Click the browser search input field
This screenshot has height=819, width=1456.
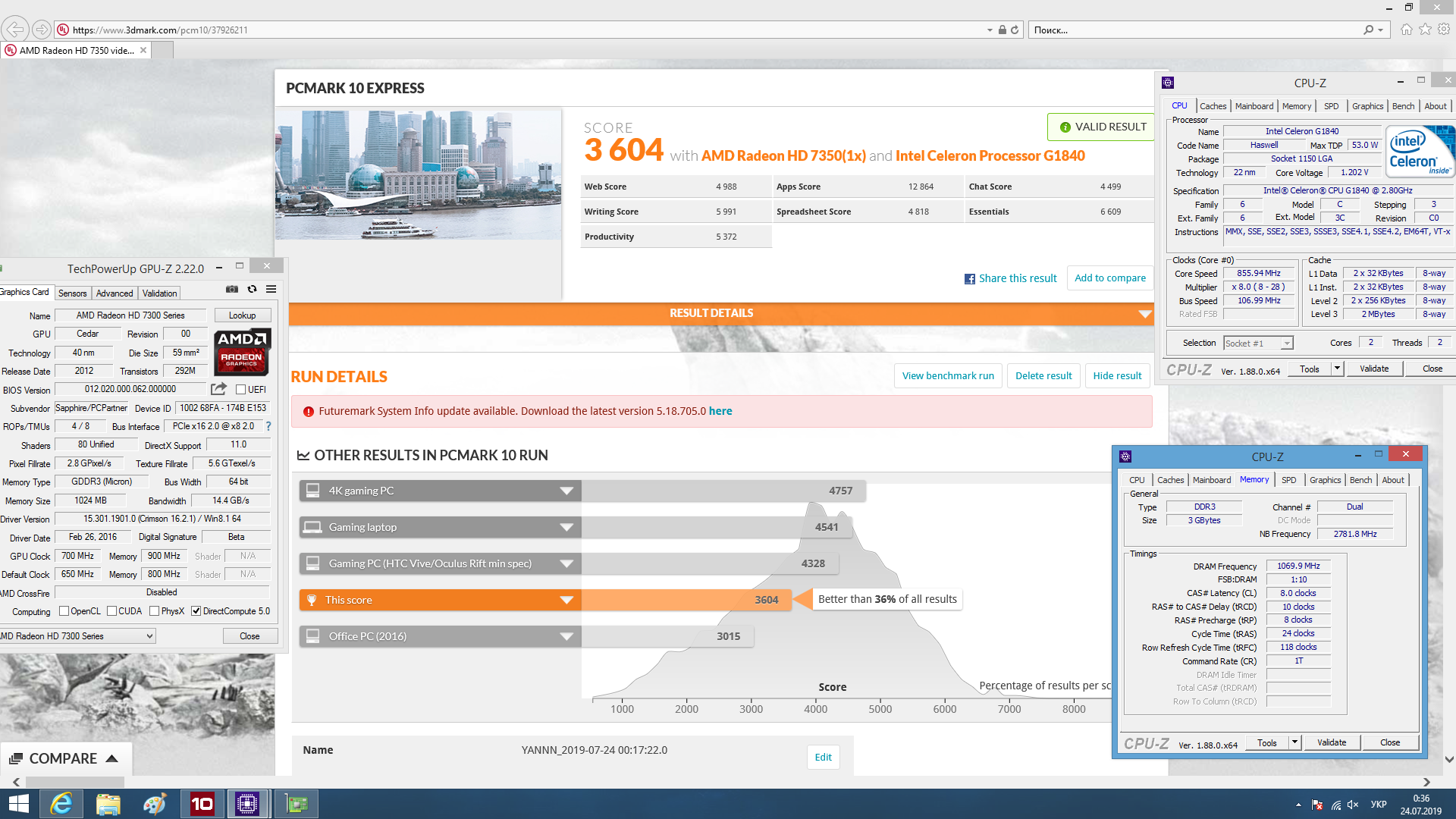(1197, 30)
